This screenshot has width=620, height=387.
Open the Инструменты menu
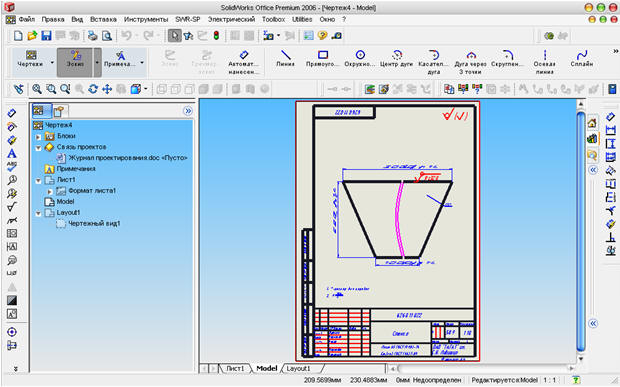point(146,19)
